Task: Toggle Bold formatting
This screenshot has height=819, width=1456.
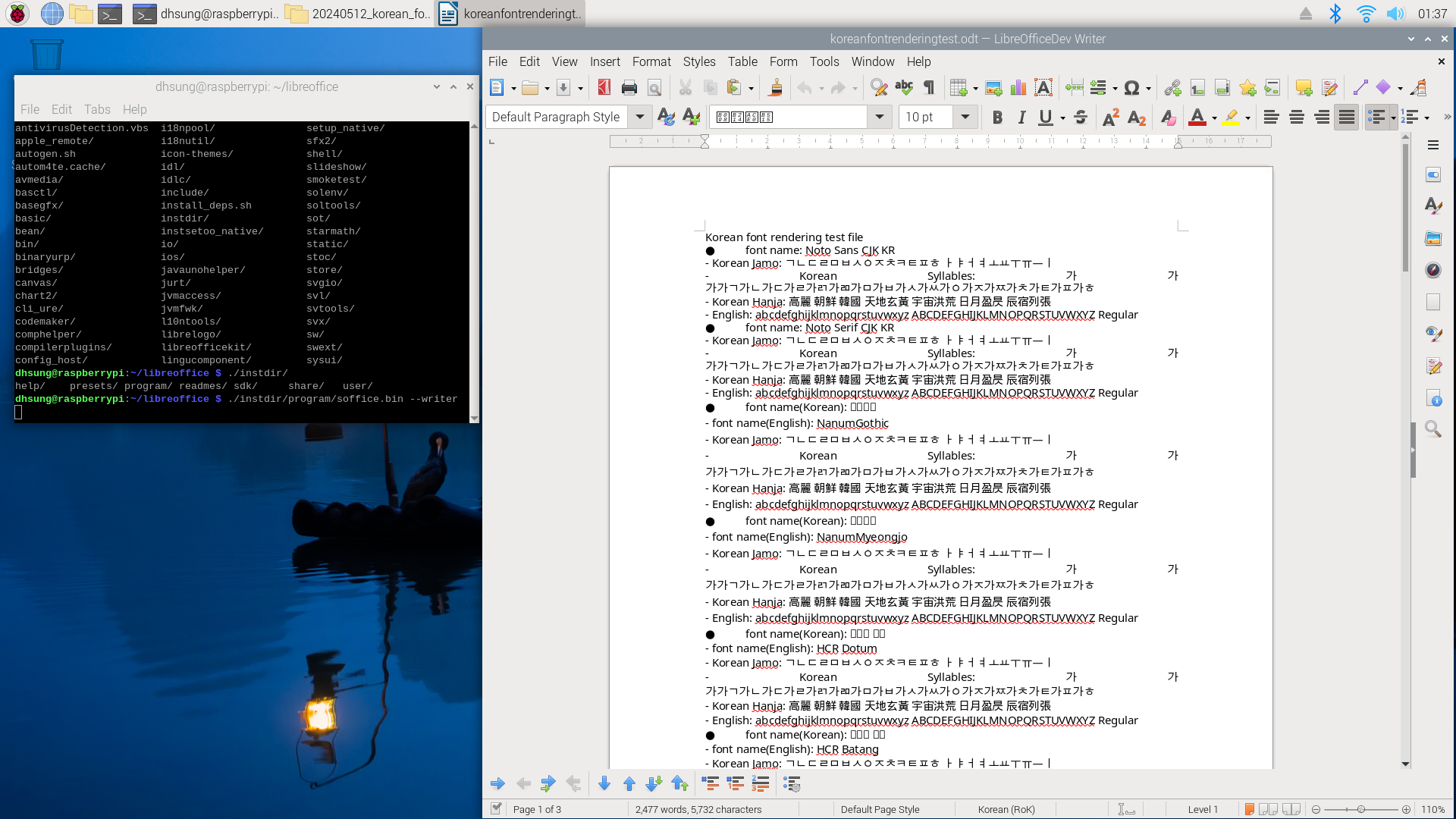Action: click(x=997, y=117)
